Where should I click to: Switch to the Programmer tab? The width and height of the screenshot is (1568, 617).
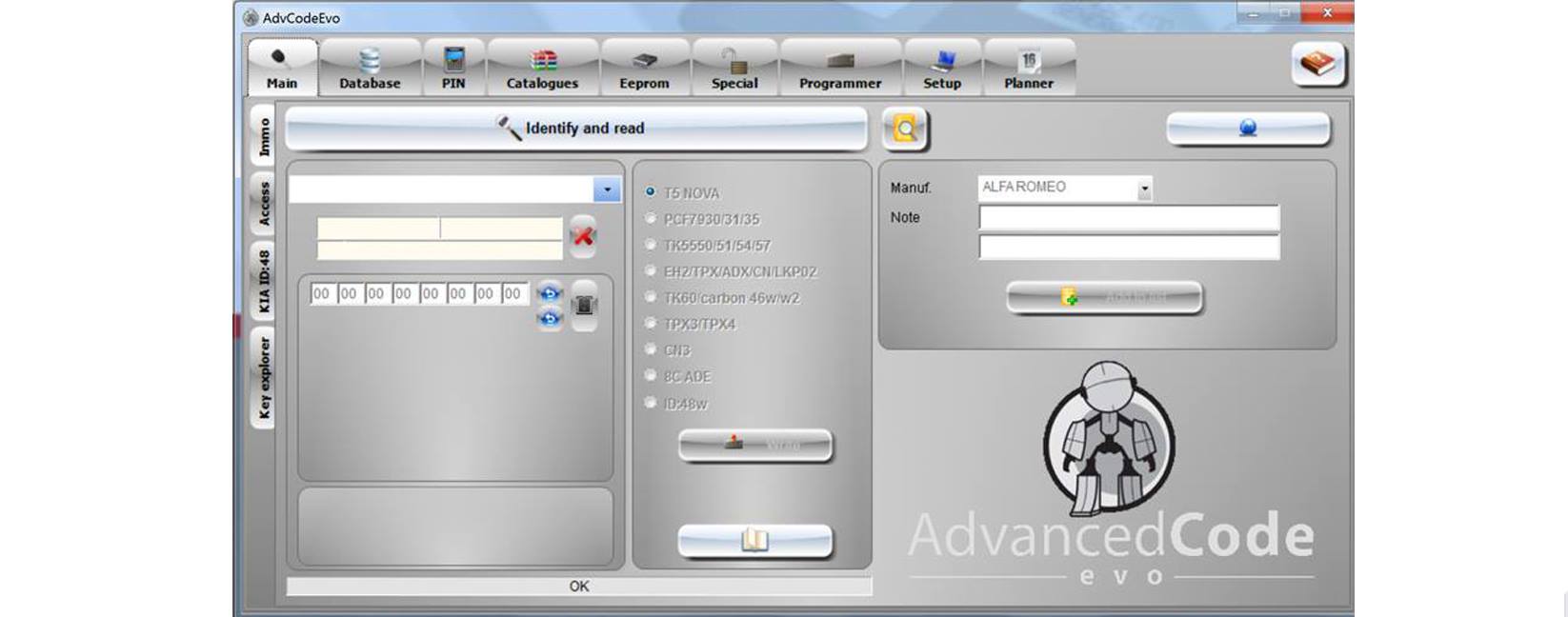pos(840,67)
